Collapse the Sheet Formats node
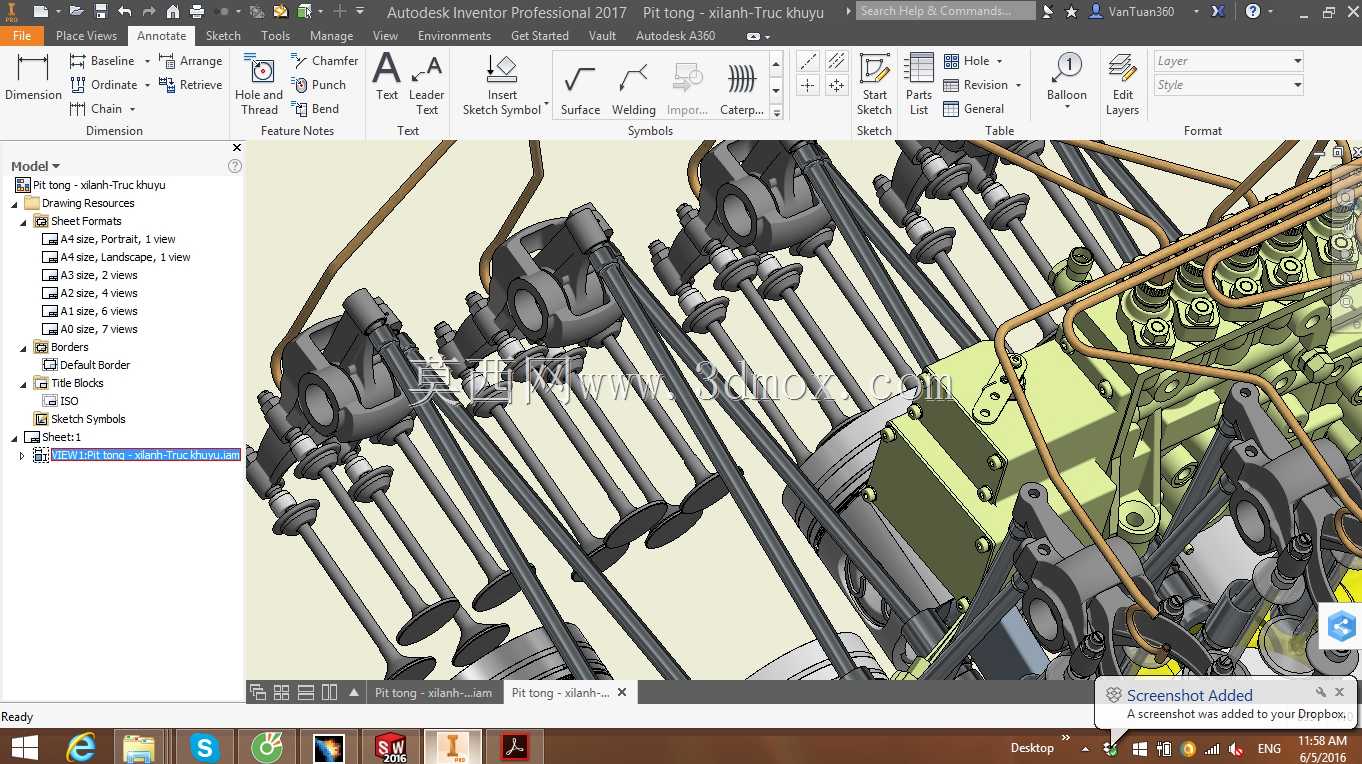Screen dimensions: 1362x764 23,221
